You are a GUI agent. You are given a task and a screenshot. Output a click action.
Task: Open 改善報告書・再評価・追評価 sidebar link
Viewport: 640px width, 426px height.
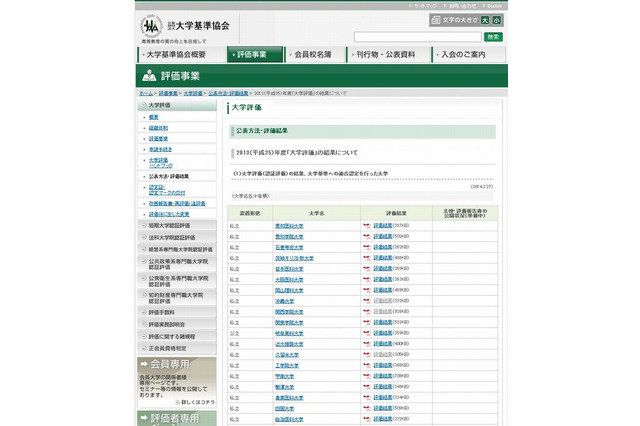pos(177,203)
